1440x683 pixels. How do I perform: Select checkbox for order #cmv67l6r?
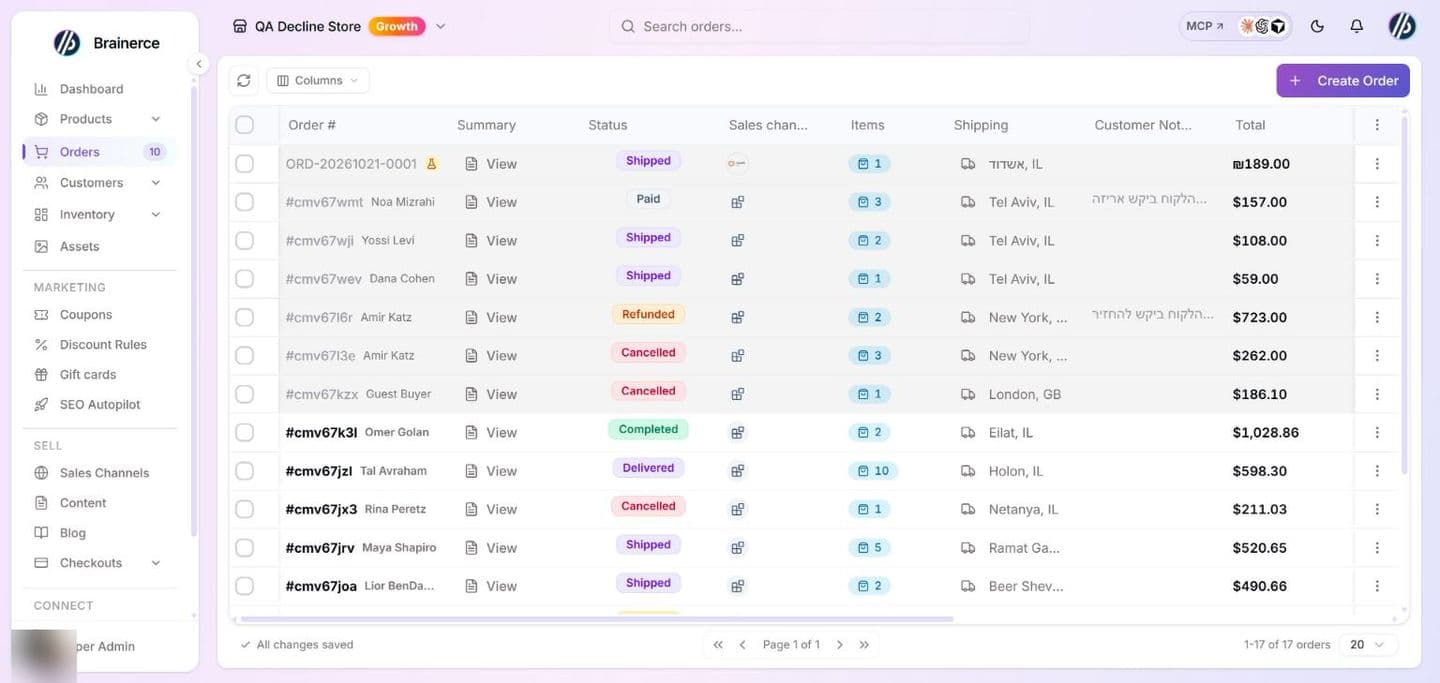click(x=244, y=317)
